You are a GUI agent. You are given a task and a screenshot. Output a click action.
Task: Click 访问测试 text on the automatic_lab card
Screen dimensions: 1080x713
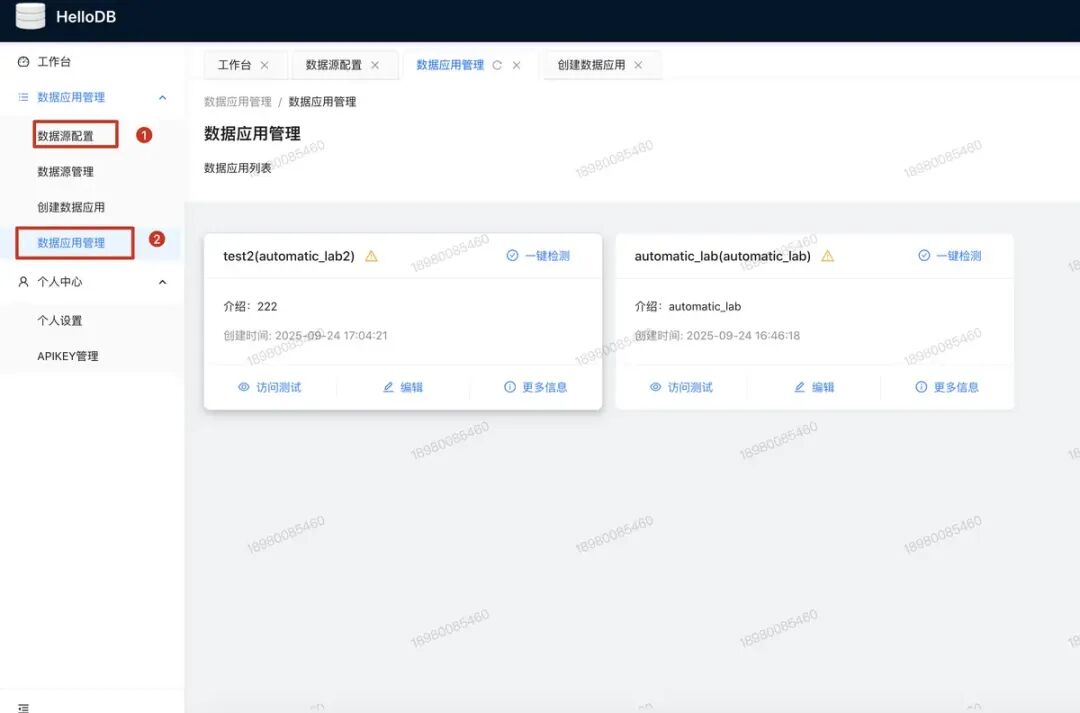point(690,387)
